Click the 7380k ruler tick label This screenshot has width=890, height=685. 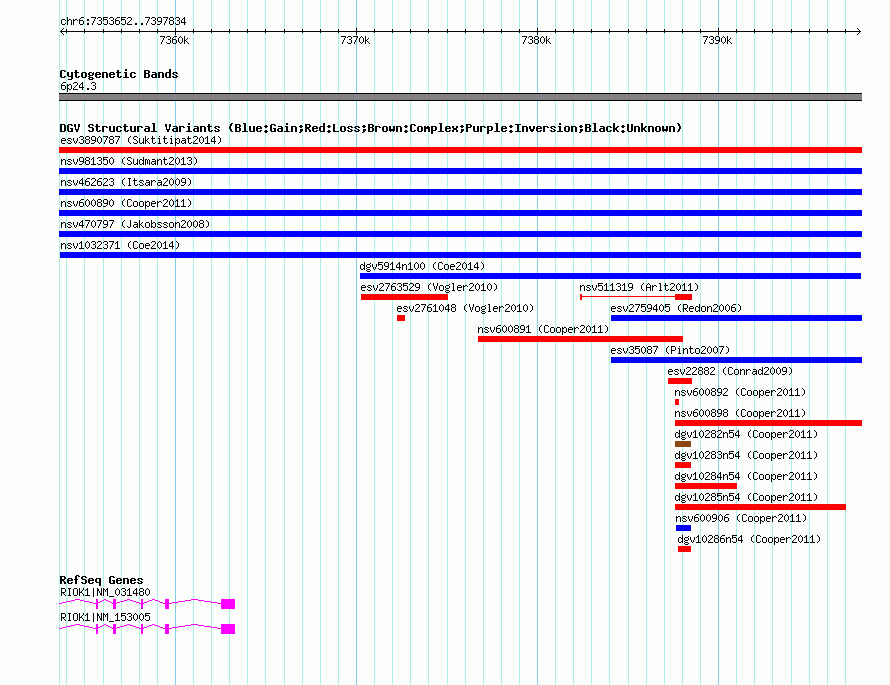coord(536,40)
